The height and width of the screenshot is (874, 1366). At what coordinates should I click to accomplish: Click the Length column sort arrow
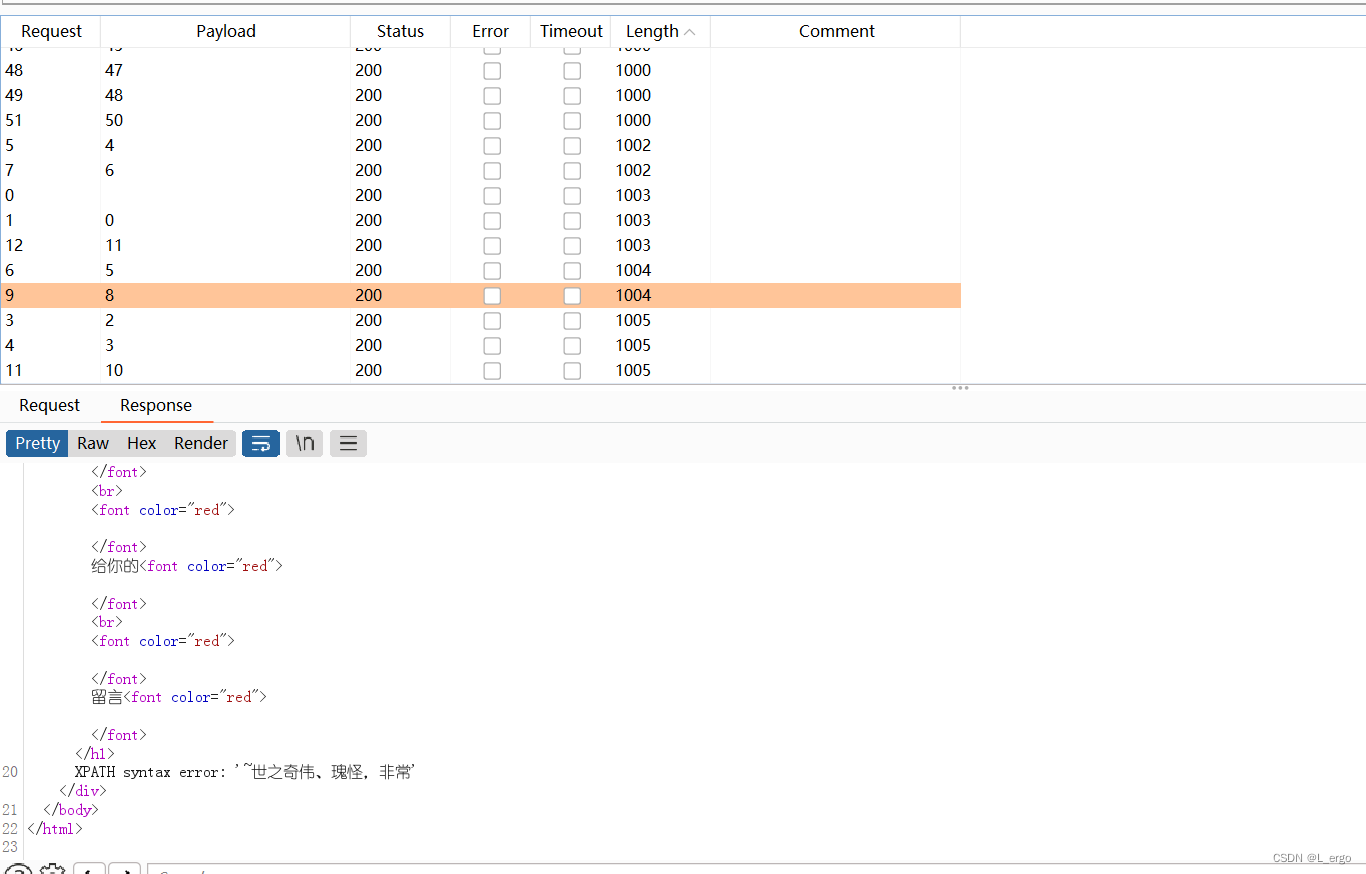(691, 31)
